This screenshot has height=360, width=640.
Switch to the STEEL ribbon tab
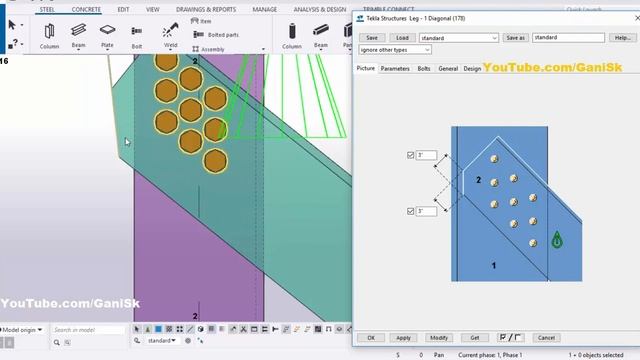(x=47, y=9)
